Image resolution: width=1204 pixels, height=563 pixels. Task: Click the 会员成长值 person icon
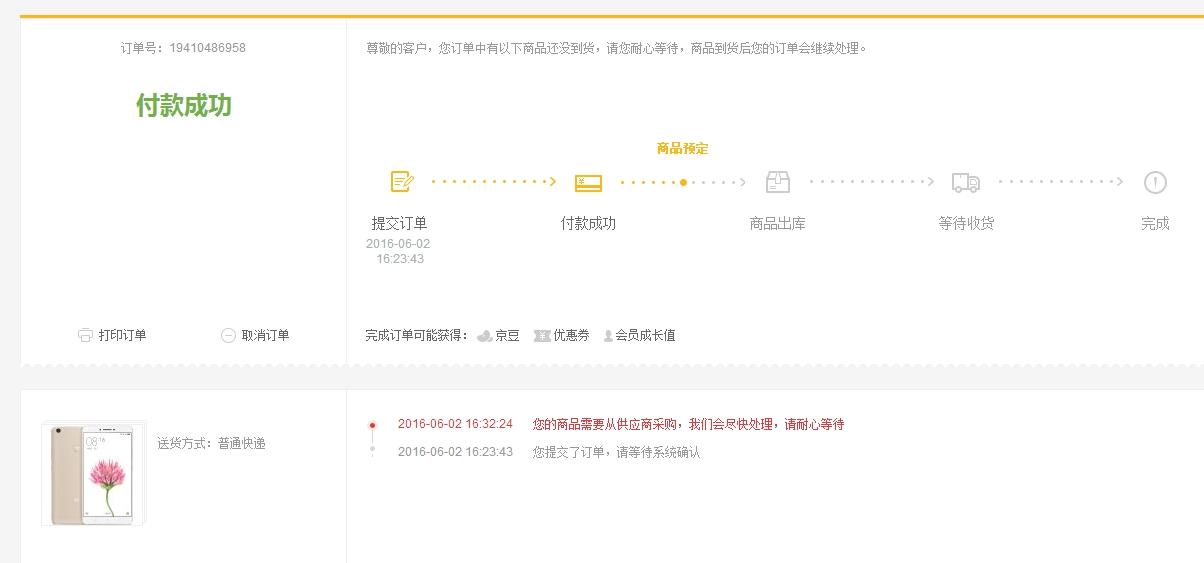coord(608,336)
